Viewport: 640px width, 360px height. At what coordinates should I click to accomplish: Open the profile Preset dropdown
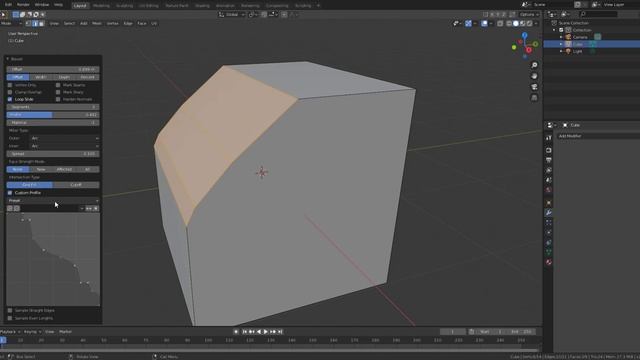pos(53,200)
